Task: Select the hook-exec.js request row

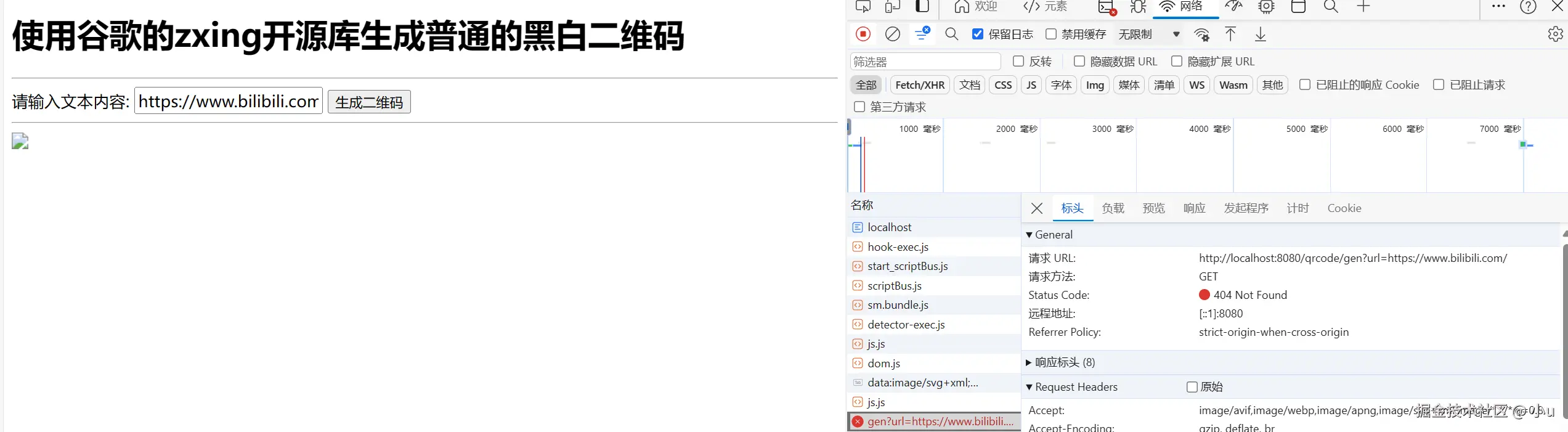Action: [x=934, y=247]
